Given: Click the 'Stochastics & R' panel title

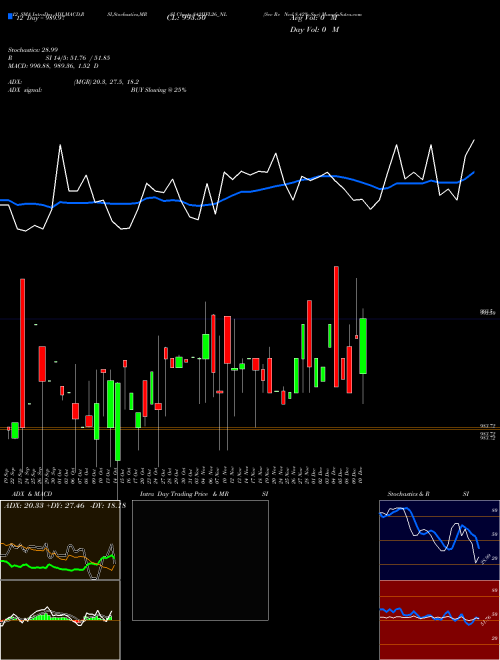Looking at the screenshot, I should click(409, 494).
